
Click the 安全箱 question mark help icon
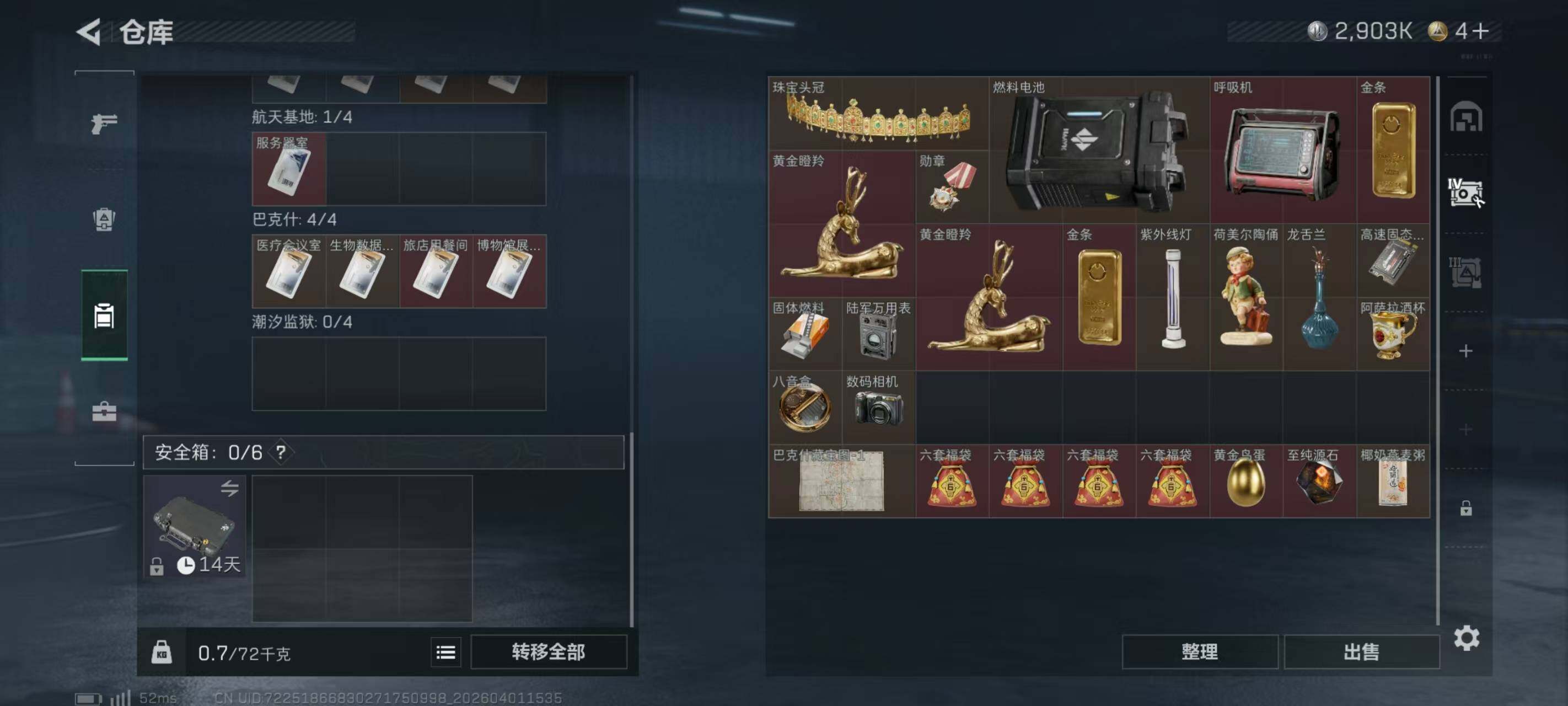tap(281, 453)
